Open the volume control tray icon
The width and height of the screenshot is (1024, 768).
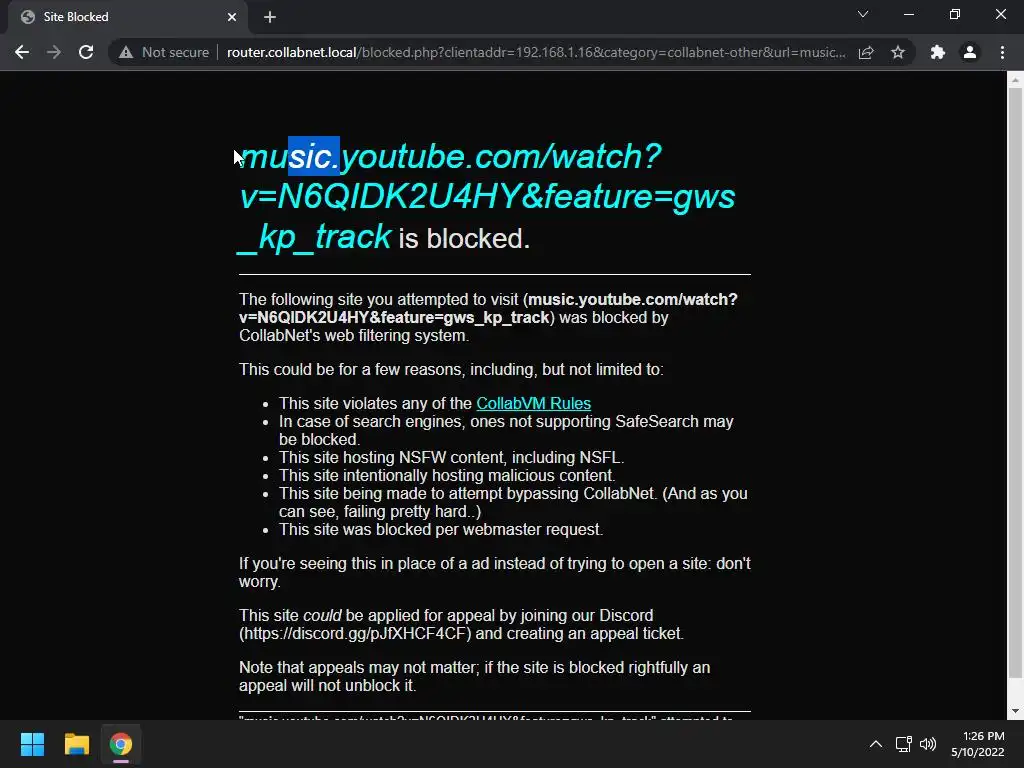click(928, 744)
